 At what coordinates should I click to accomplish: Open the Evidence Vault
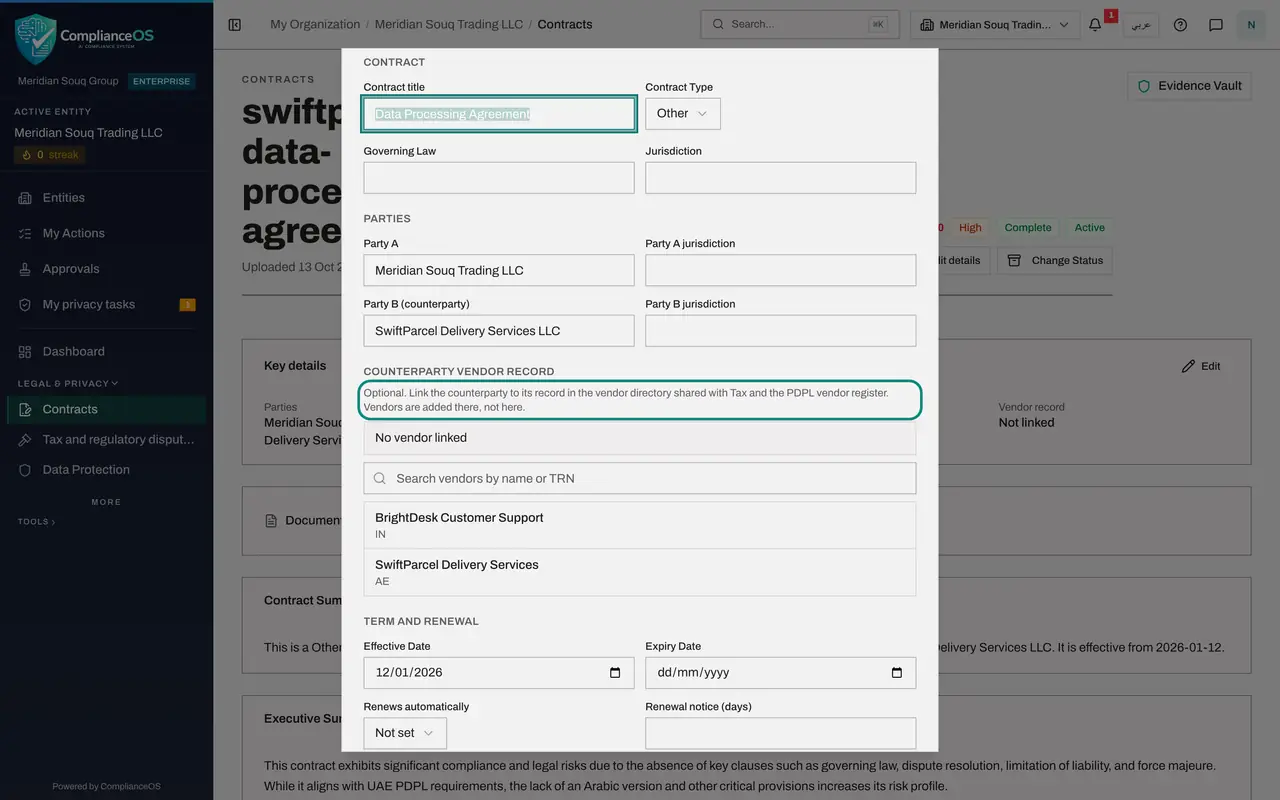coord(1190,86)
